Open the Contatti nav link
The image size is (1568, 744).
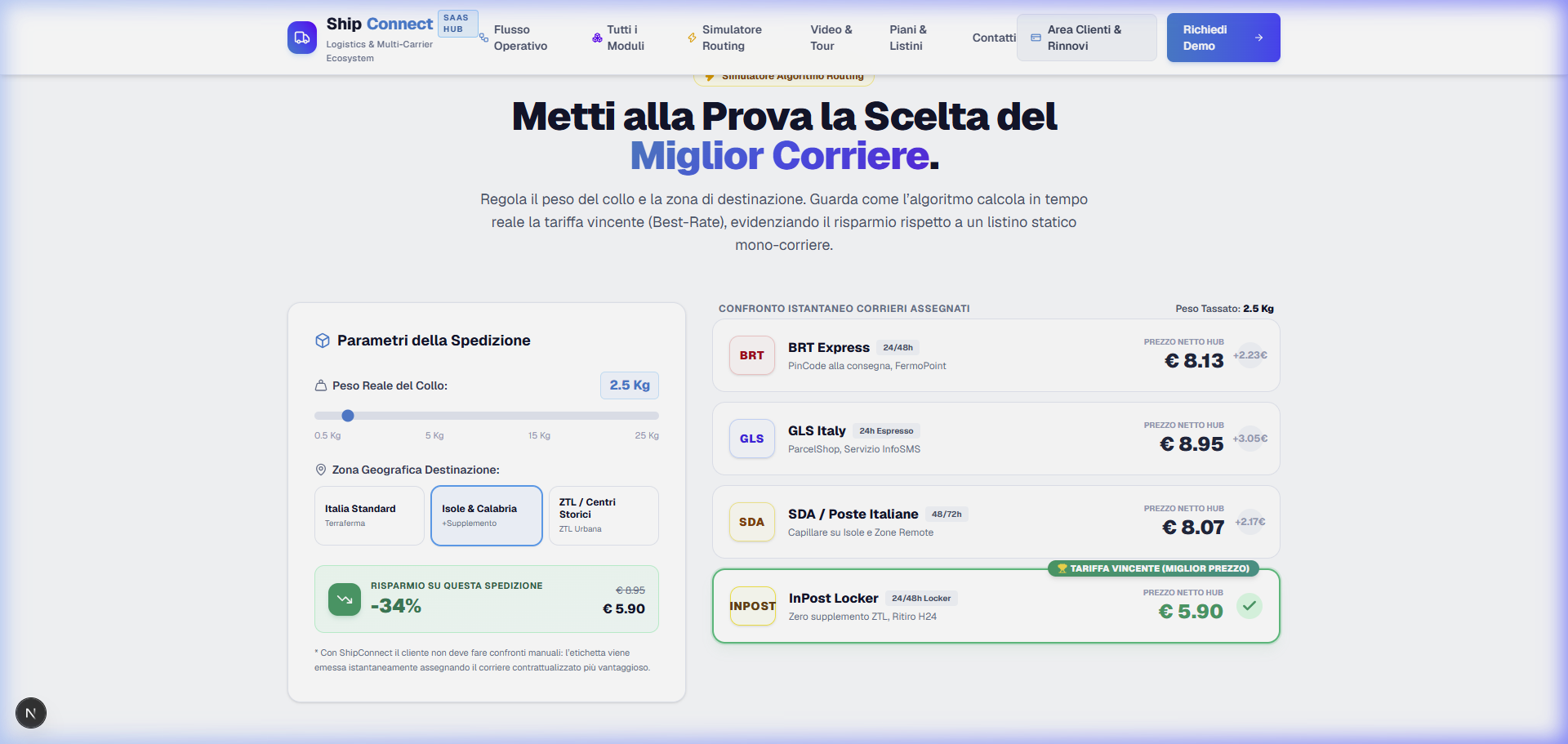tap(994, 38)
